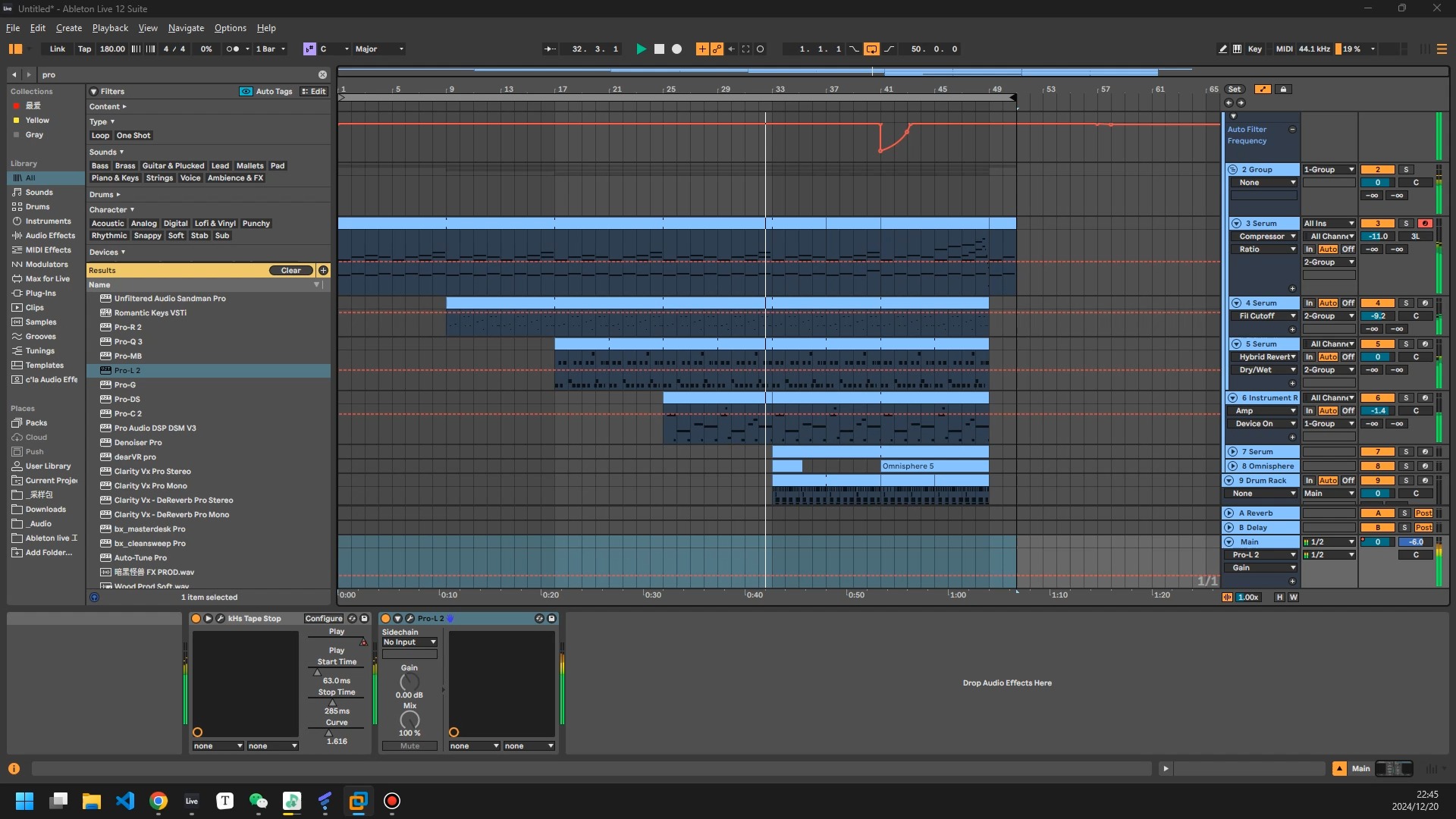Click the Lock Envelopes icon

click(1283, 89)
